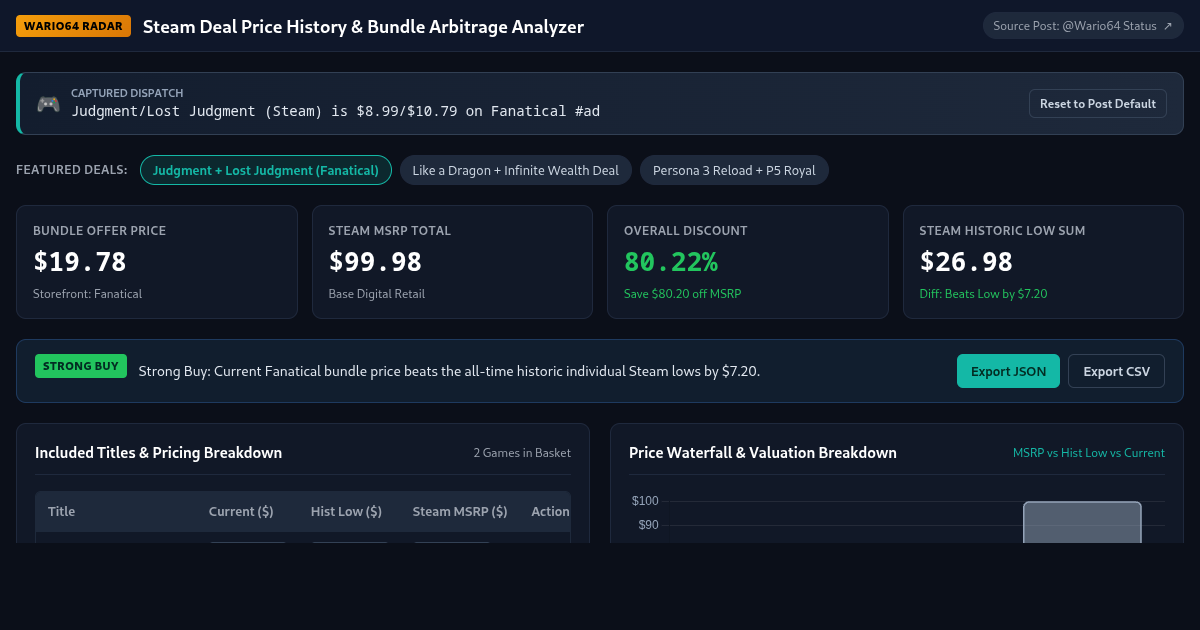Select Persona 3 Reload + P5 Royal deal
The image size is (1200, 630).
[734, 170]
